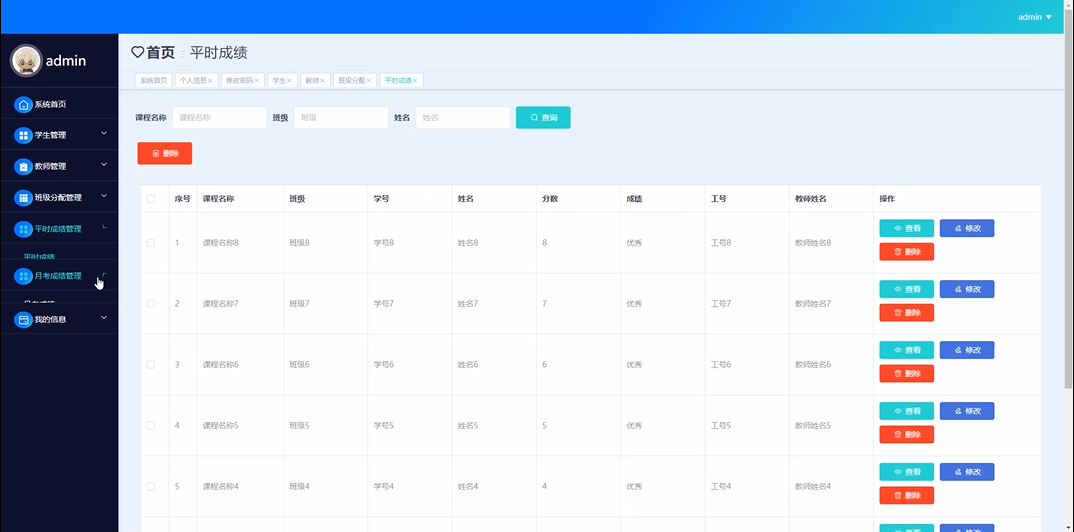The width and height of the screenshot is (1074, 532).
Task: View record 课程名称8 with 查看 button
Action: [x=906, y=229]
